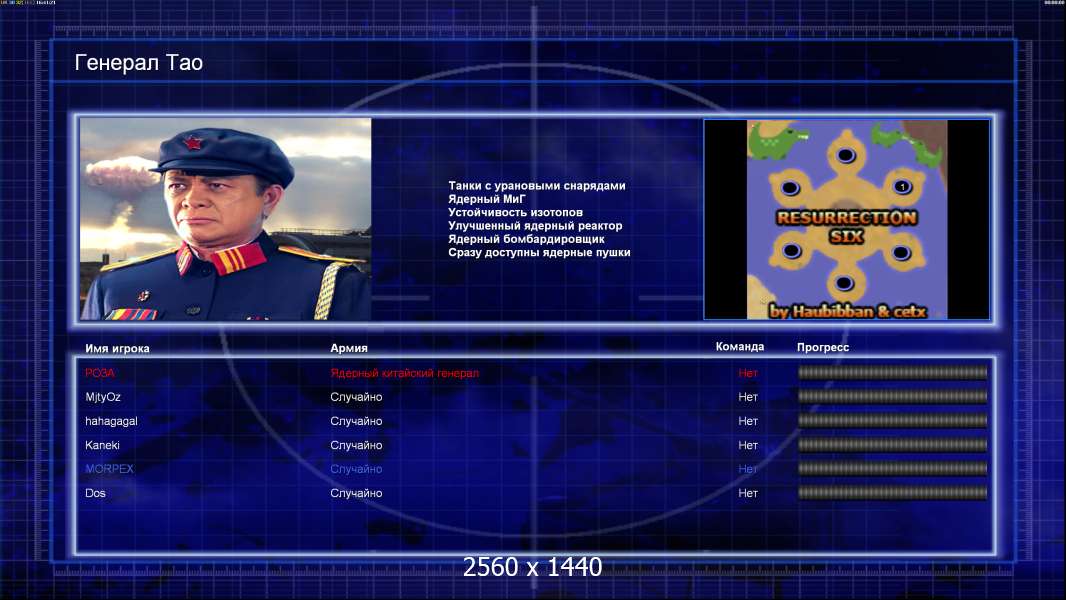Click team value 'Нет' in hahagagal row
1066x600 pixels.
tap(748, 421)
